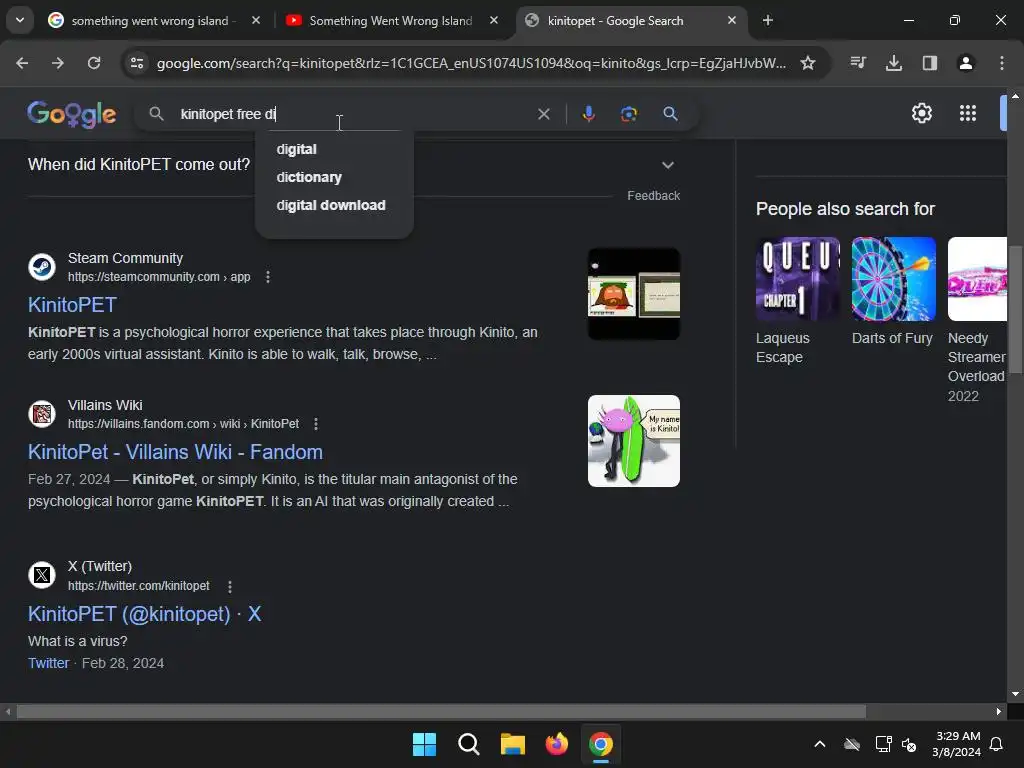Show hidden system tray icons
Screen dimensions: 1024x768
[820, 744]
